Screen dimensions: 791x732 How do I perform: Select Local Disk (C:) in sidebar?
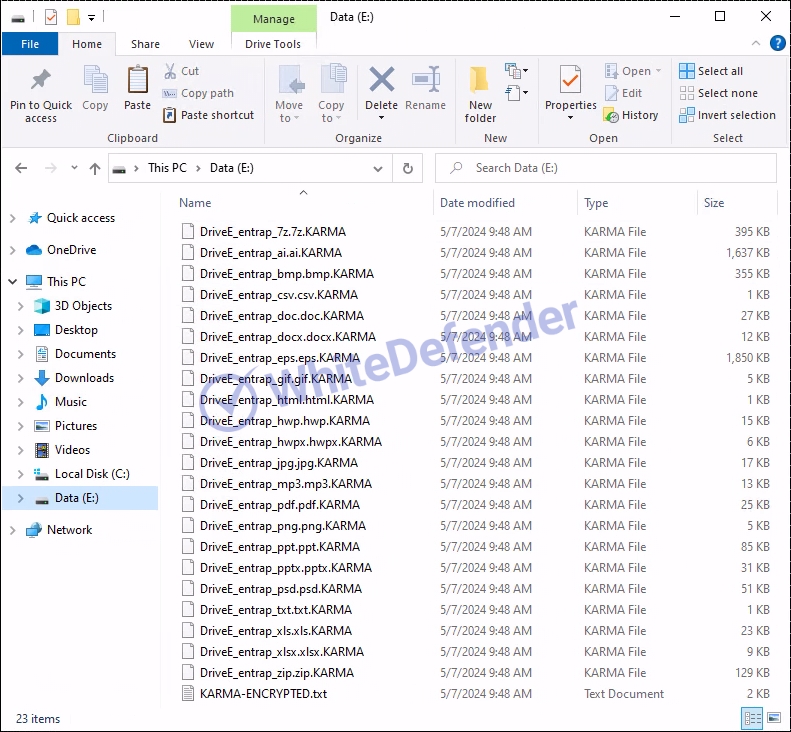click(92, 474)
